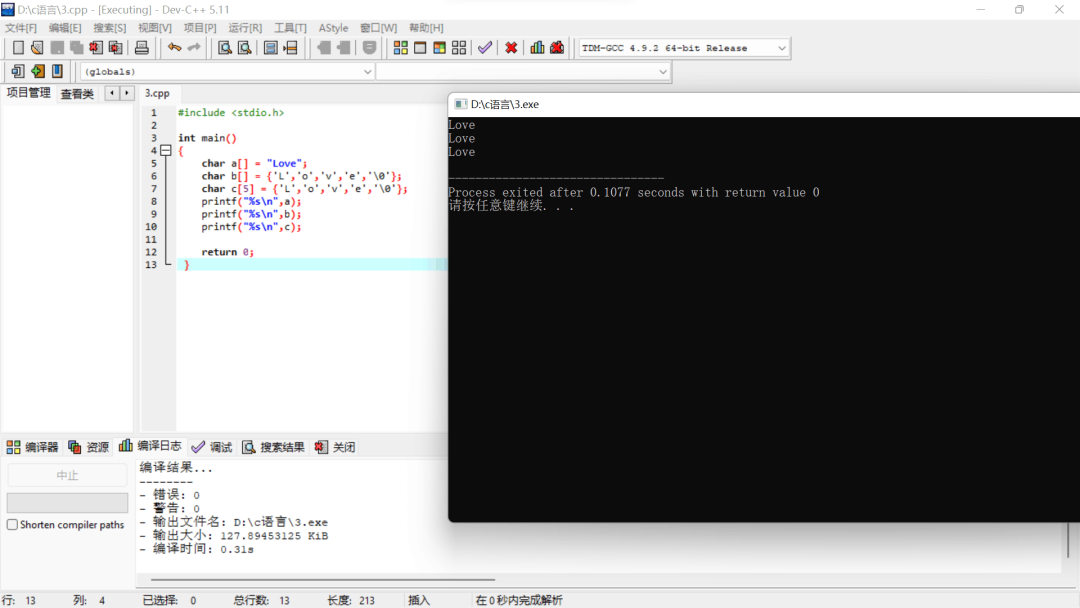Select the 3.cpp editor tab
Viewport: 1080px width, 608px height.
pos(157,93)
